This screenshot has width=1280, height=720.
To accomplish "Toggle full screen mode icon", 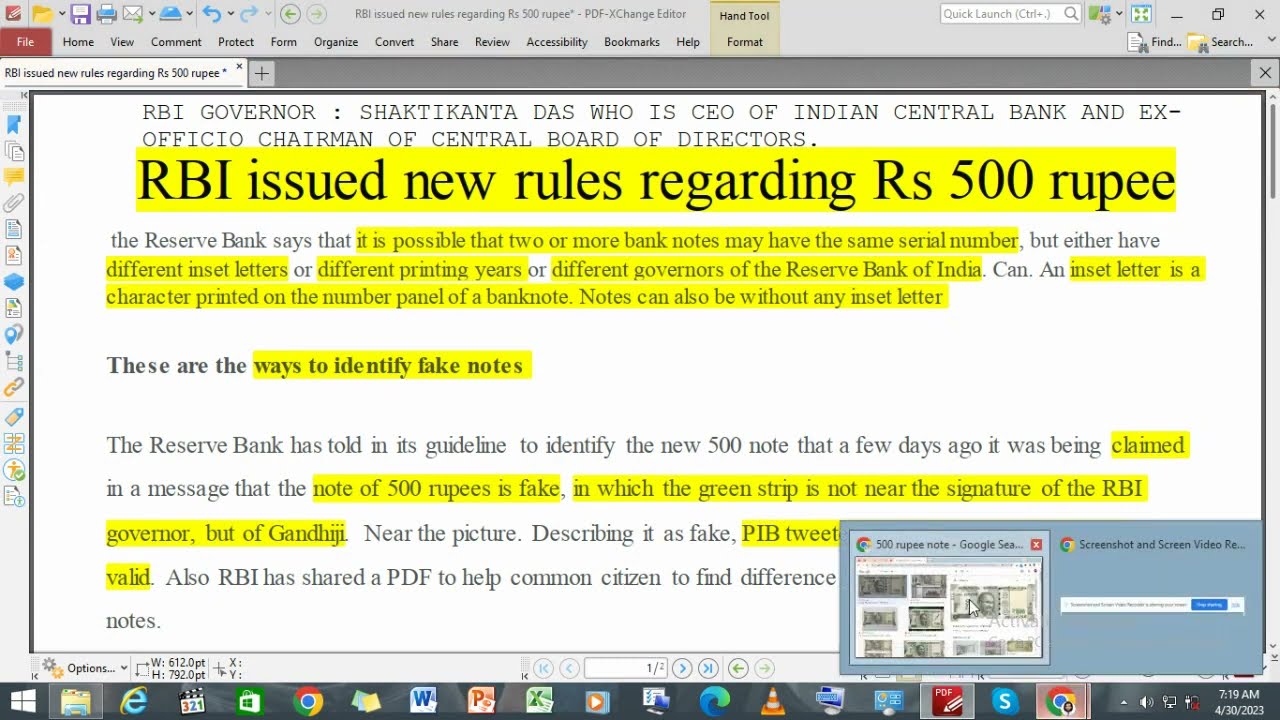I will click(x=1141, y=14).
